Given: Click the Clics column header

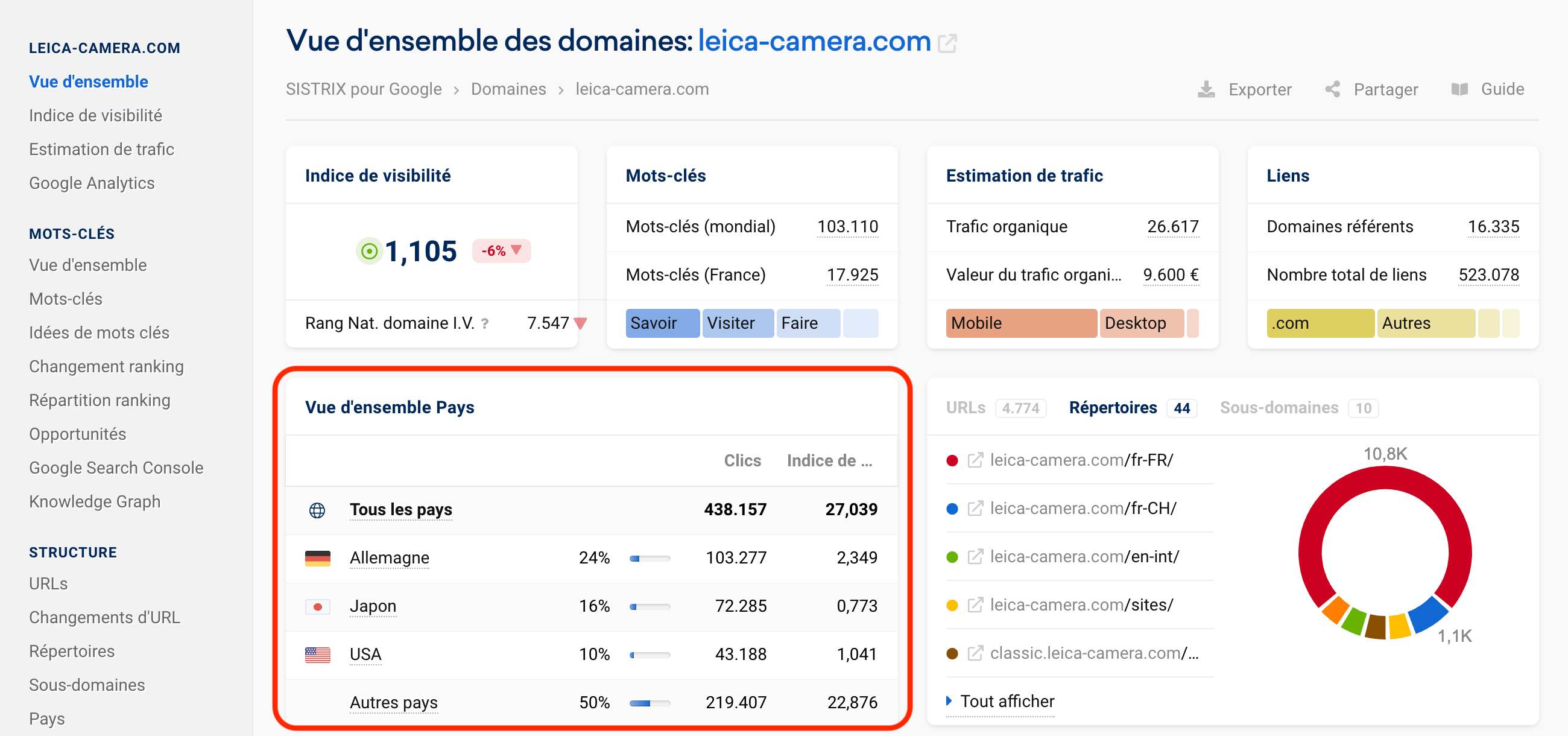Looking at the screenshot, I should (742, 461).
